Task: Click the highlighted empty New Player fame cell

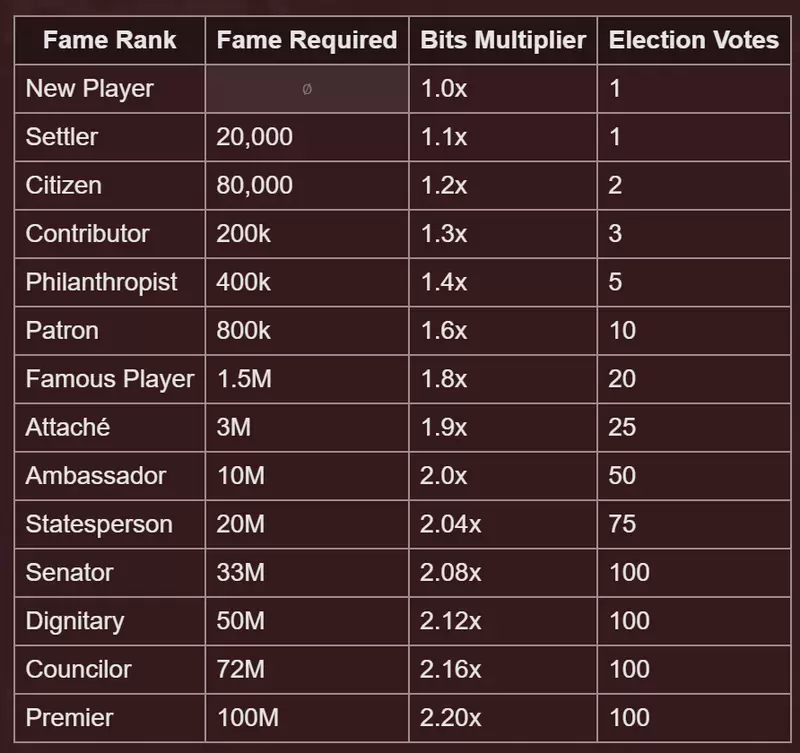Action: pyautogui.click(x=307, y=89)
